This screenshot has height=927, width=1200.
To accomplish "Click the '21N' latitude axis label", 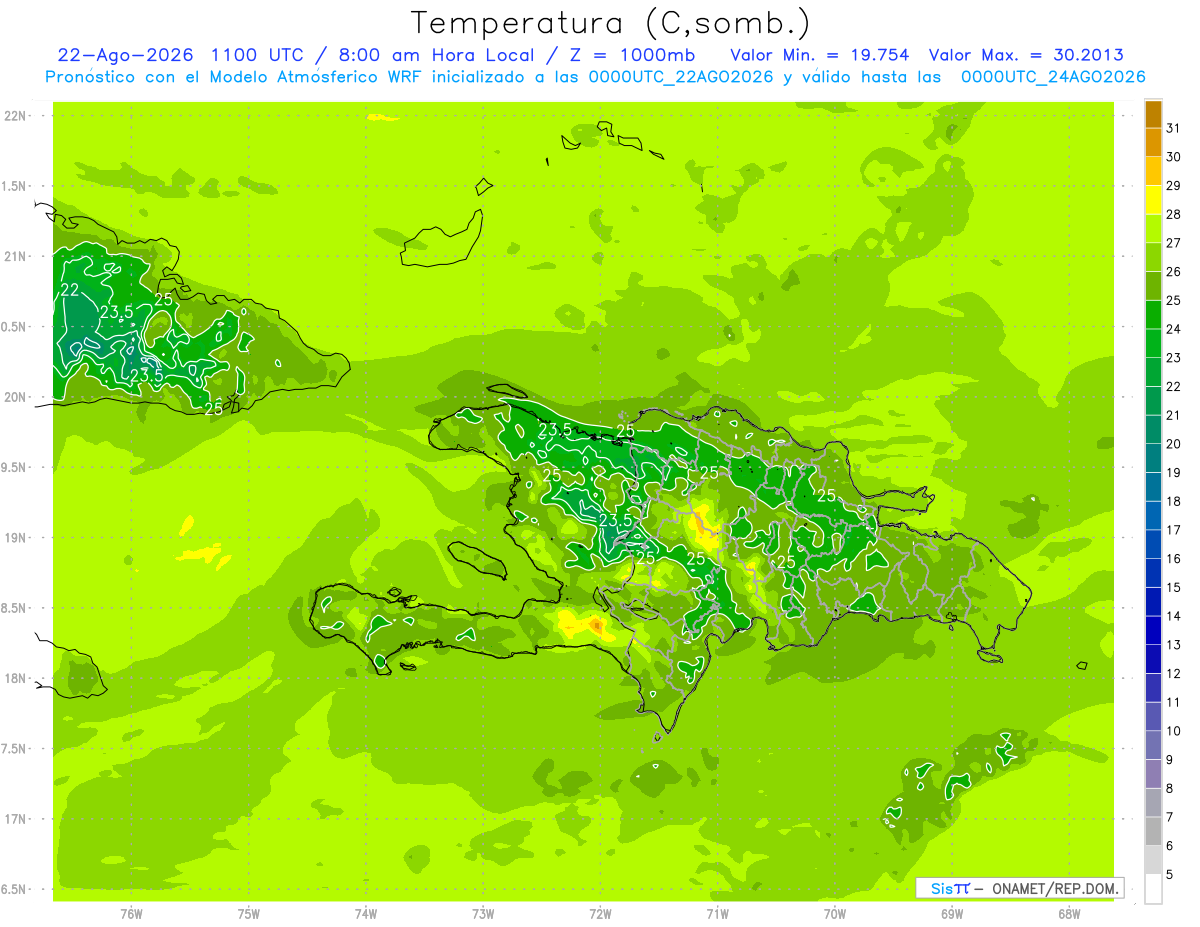I will click(15, 257).
